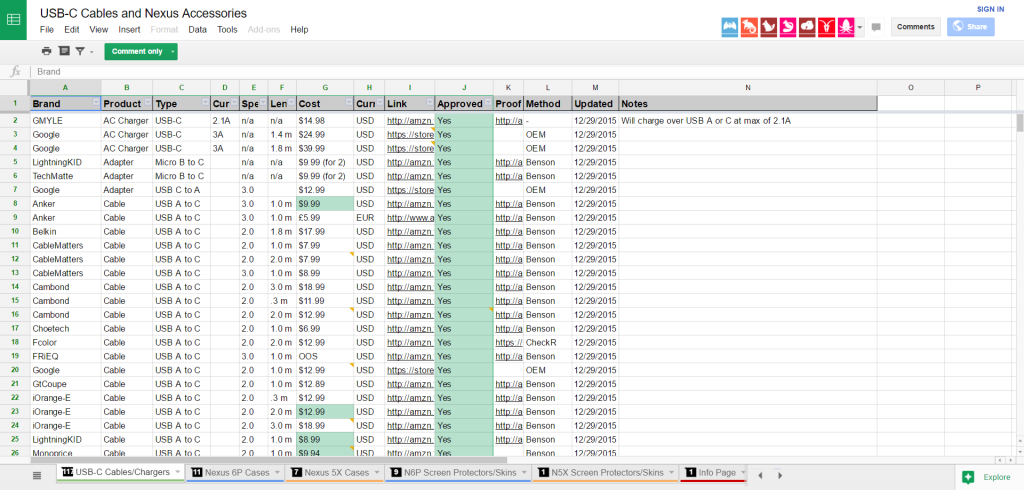Click the Comments button
1024x490 pixels.
click(x=916, y=27)
